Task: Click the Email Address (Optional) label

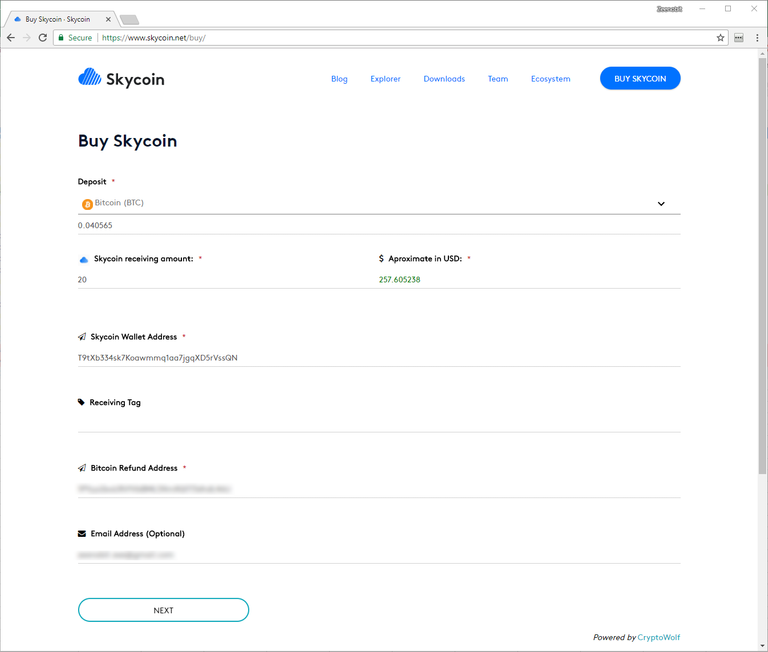Action: 138,534
